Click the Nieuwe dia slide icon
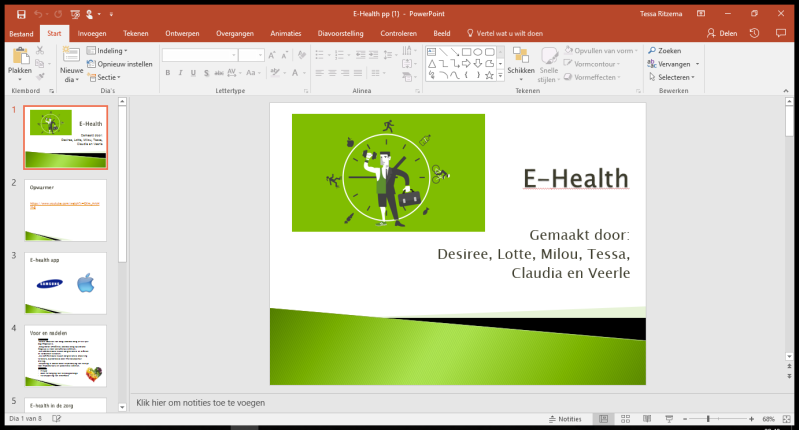Screen dimensions: 799x430 71,57
